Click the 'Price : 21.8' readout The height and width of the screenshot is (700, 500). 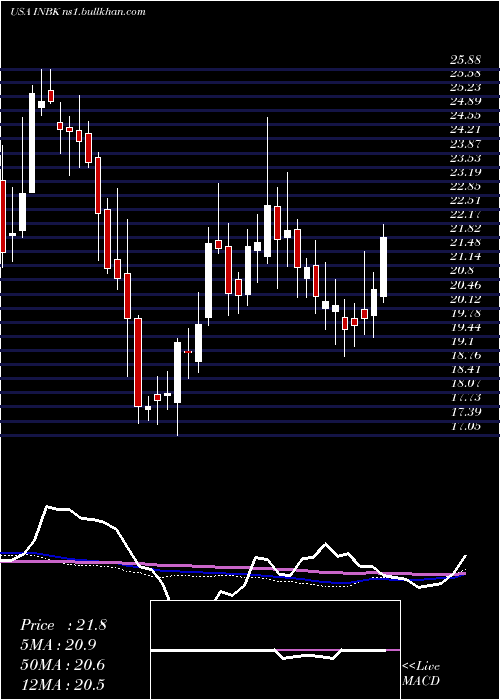pyautogui.click(x=63, y=625)
